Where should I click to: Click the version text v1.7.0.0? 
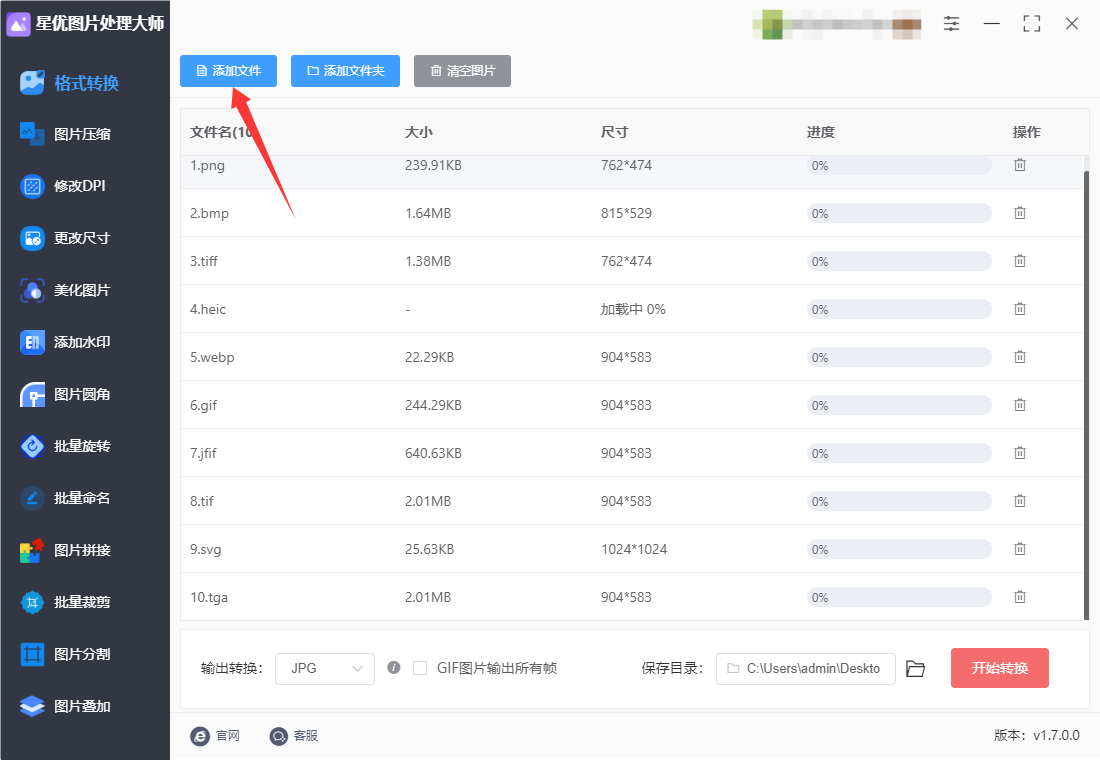click(1056, 735)
